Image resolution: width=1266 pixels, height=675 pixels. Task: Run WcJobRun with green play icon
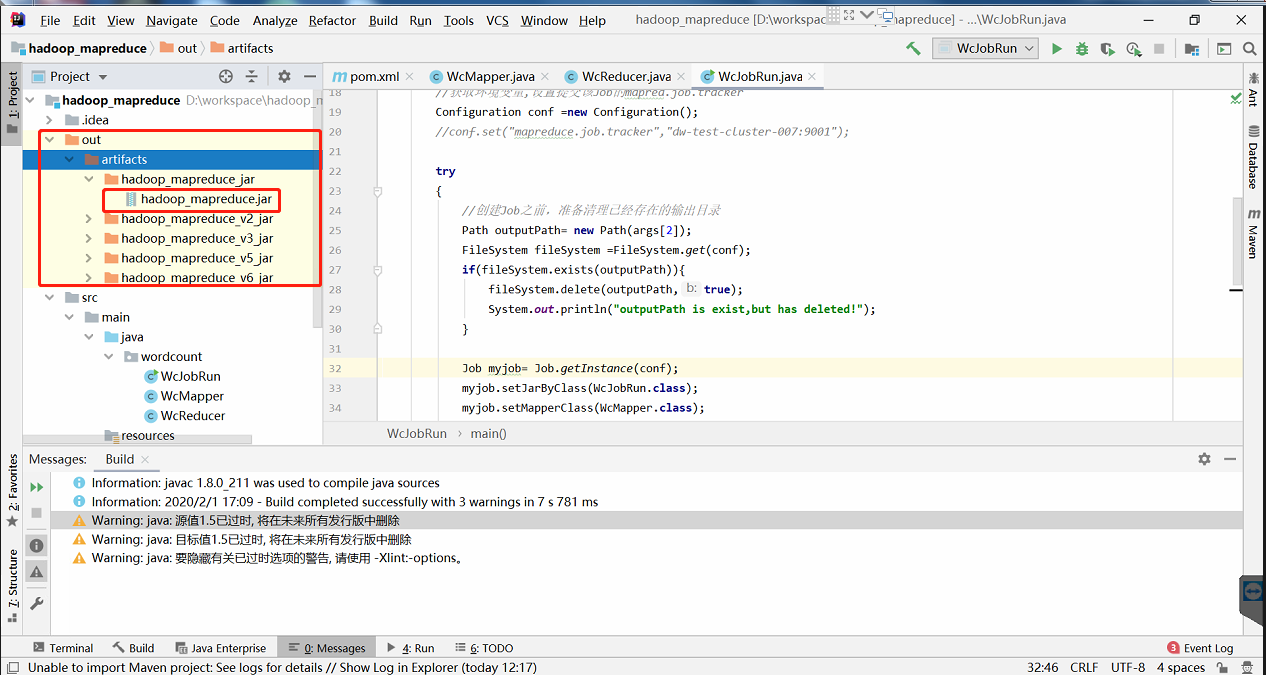1057,48
